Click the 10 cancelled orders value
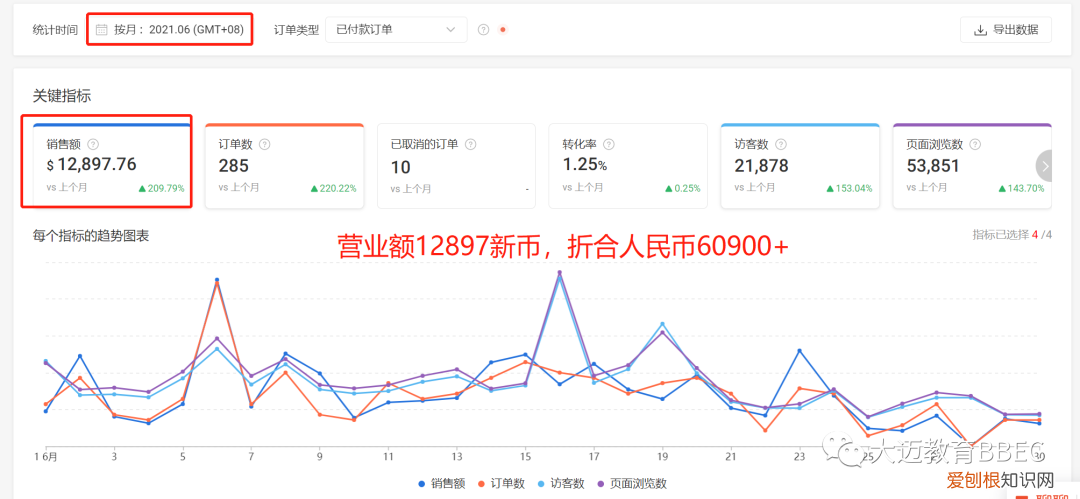This screenshot has width=1080, height=499. pos(400,167)
